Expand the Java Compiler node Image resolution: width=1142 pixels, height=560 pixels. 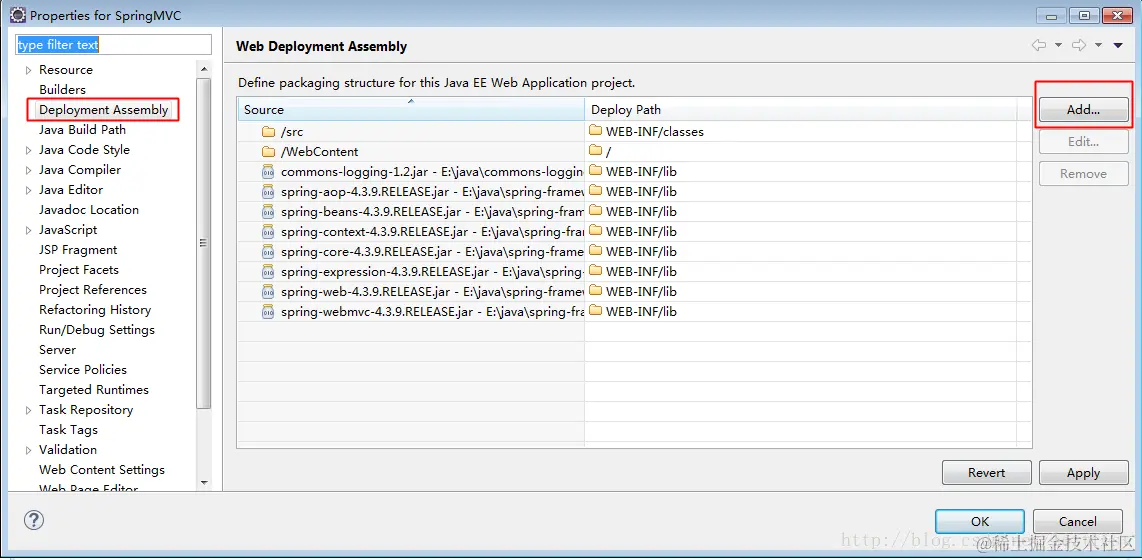[28, 170]
